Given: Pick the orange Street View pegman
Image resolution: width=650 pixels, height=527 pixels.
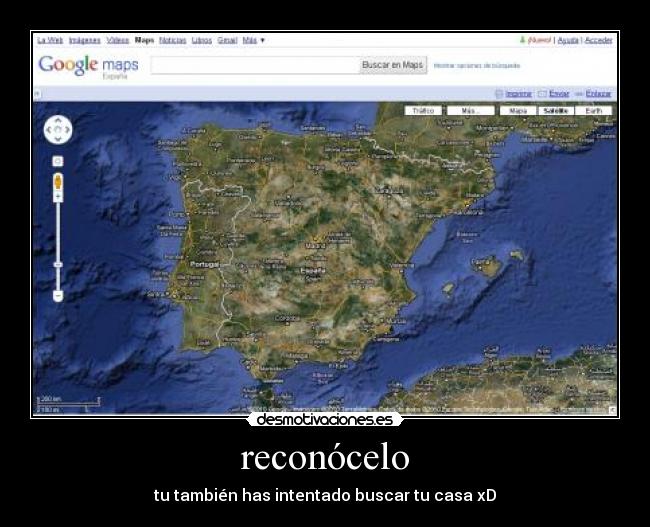Looking at the screenshot, I should pyautogui.click(x=58, y=182).
